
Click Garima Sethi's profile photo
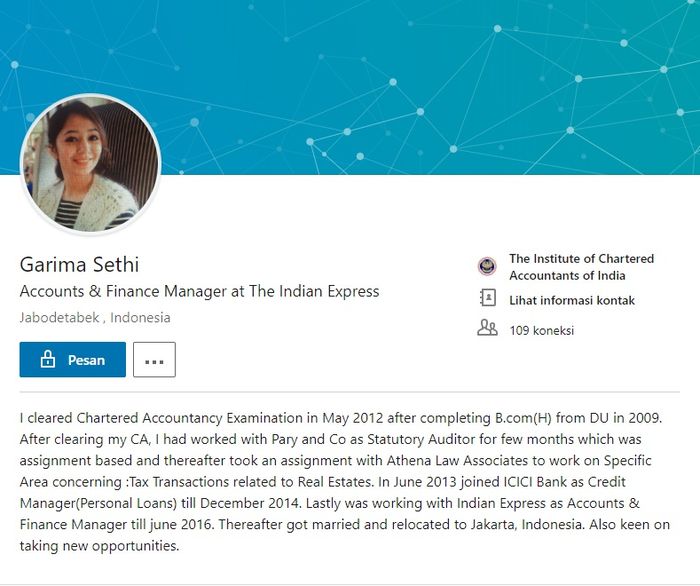coord(90,164)
